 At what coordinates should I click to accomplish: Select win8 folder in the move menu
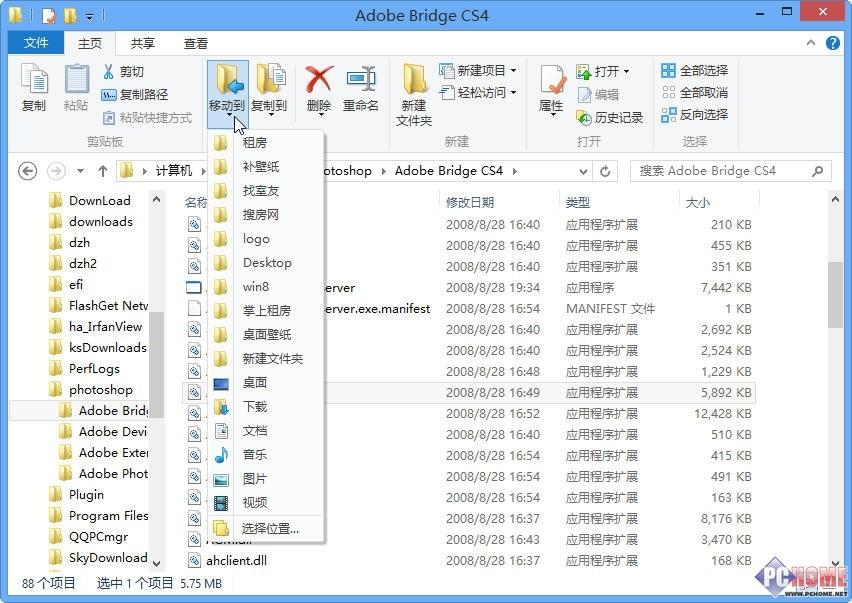[266, 287]
